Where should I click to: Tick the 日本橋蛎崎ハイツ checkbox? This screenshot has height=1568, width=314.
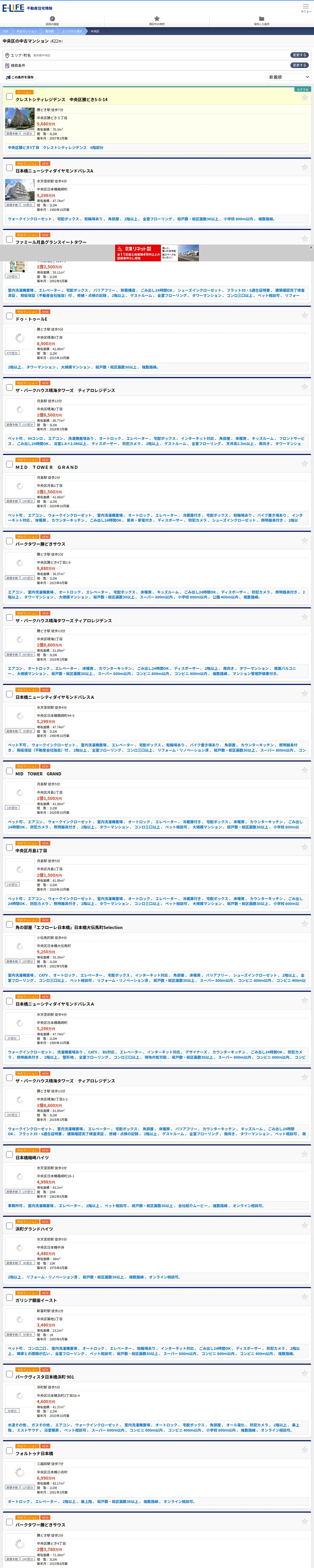tap(9, 1154)
